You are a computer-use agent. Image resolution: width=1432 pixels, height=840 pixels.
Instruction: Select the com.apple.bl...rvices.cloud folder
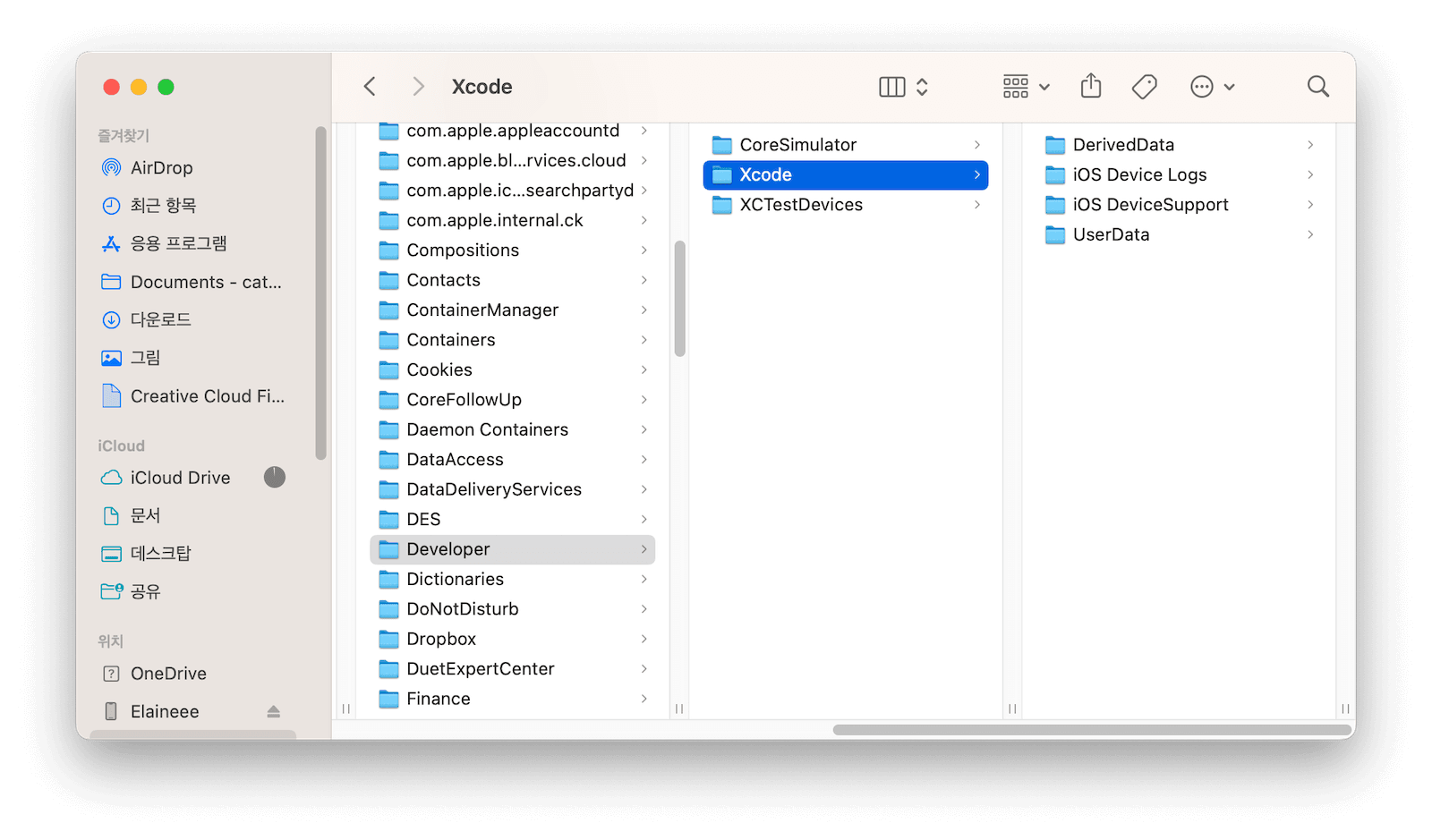click(x=512, y=160)
